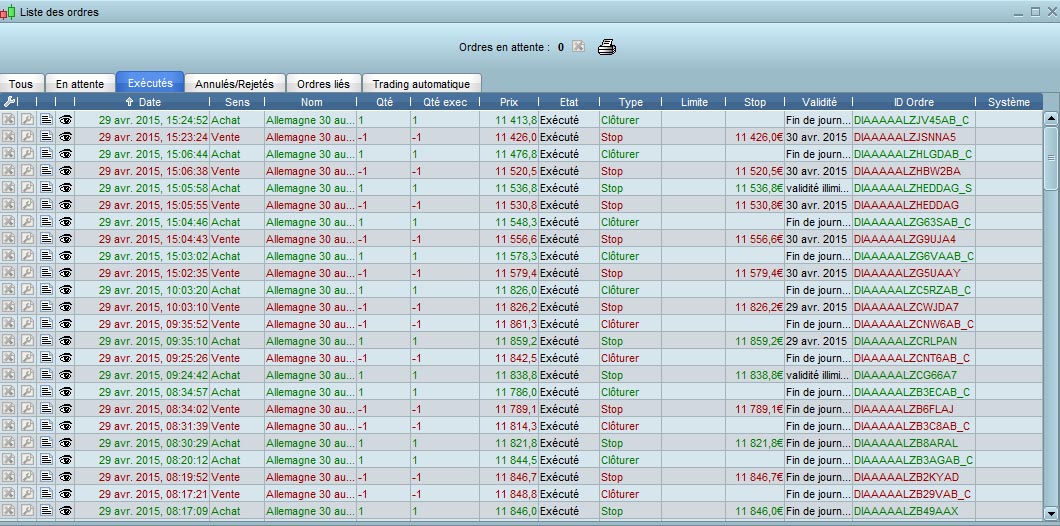Toggle eye icon on the 15:24:52 order
The width and height of the screenshot is (1060, 526).
pos(65,120)
